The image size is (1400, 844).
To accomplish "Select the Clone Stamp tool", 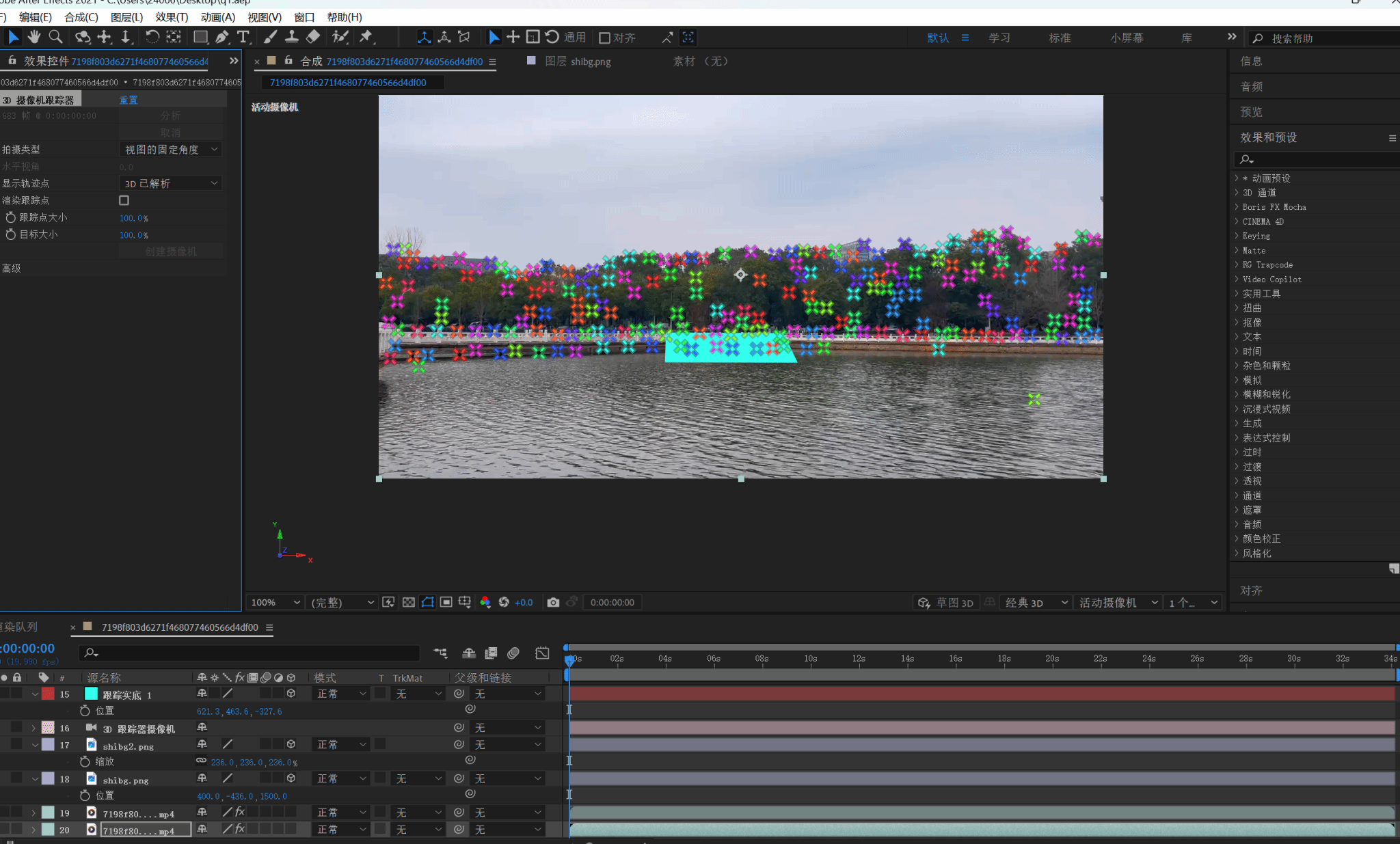I will click(292, 37).
